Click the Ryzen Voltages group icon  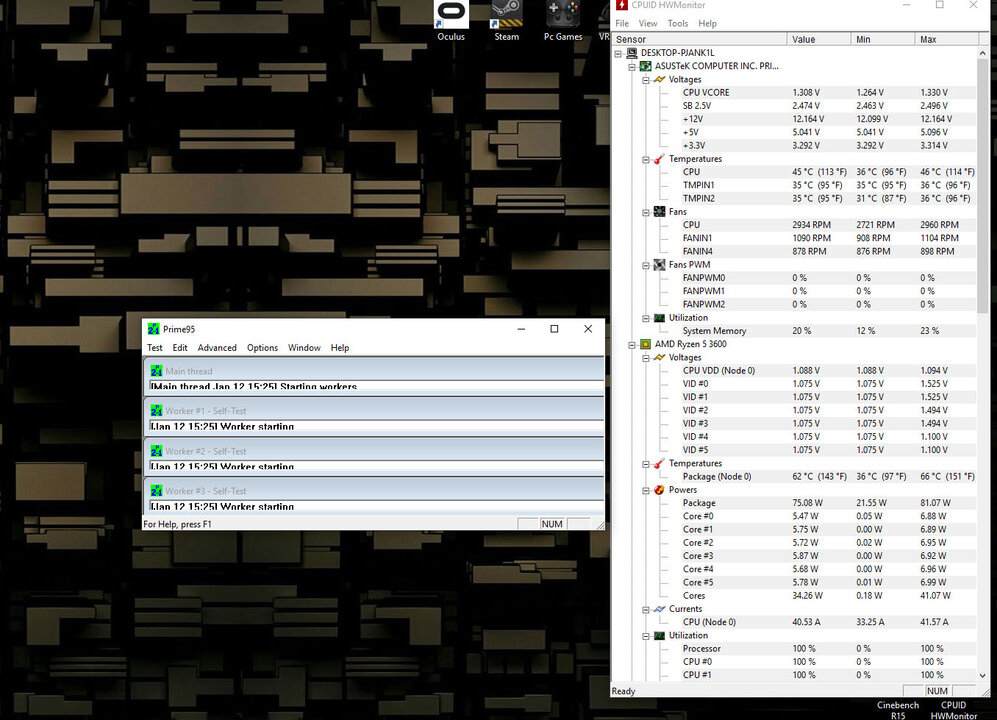pyautogui.click(x=659, y=357)
